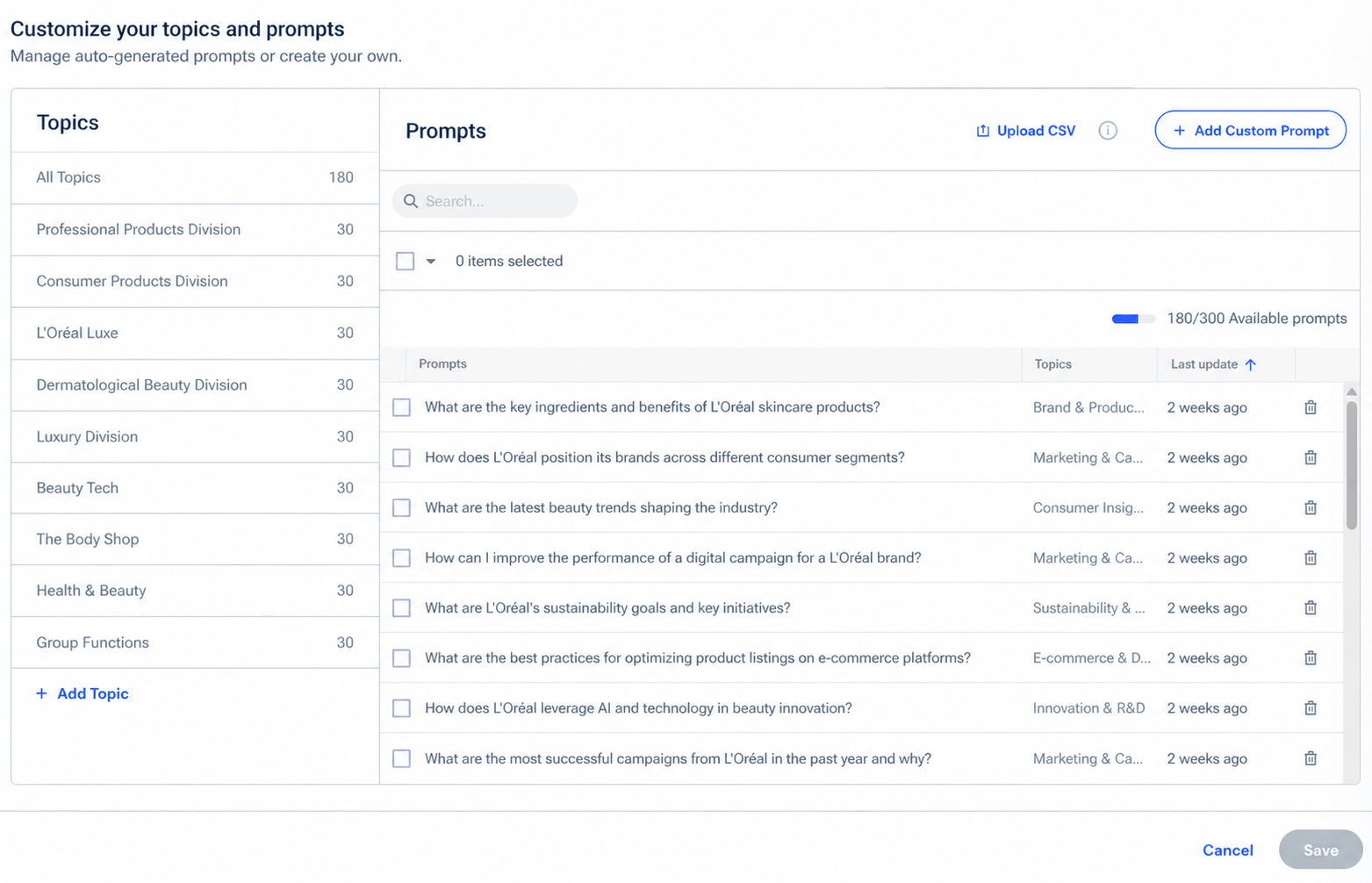Click 'Sustainability & ...' topic cell
This screenshot has width=1372, height=883.
click(1088, 607)
